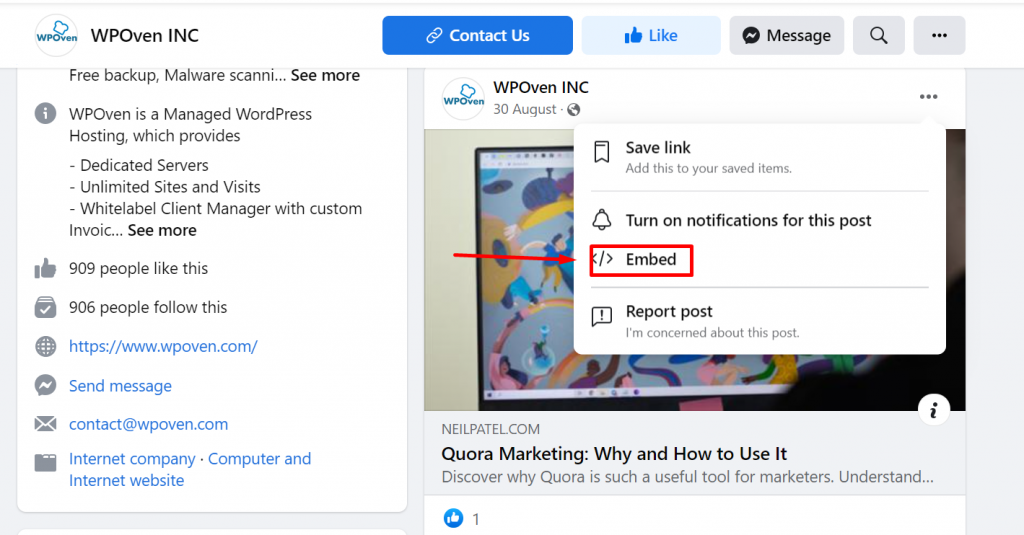
Task: Click the reaction count 1
Action: pos(476,519)
